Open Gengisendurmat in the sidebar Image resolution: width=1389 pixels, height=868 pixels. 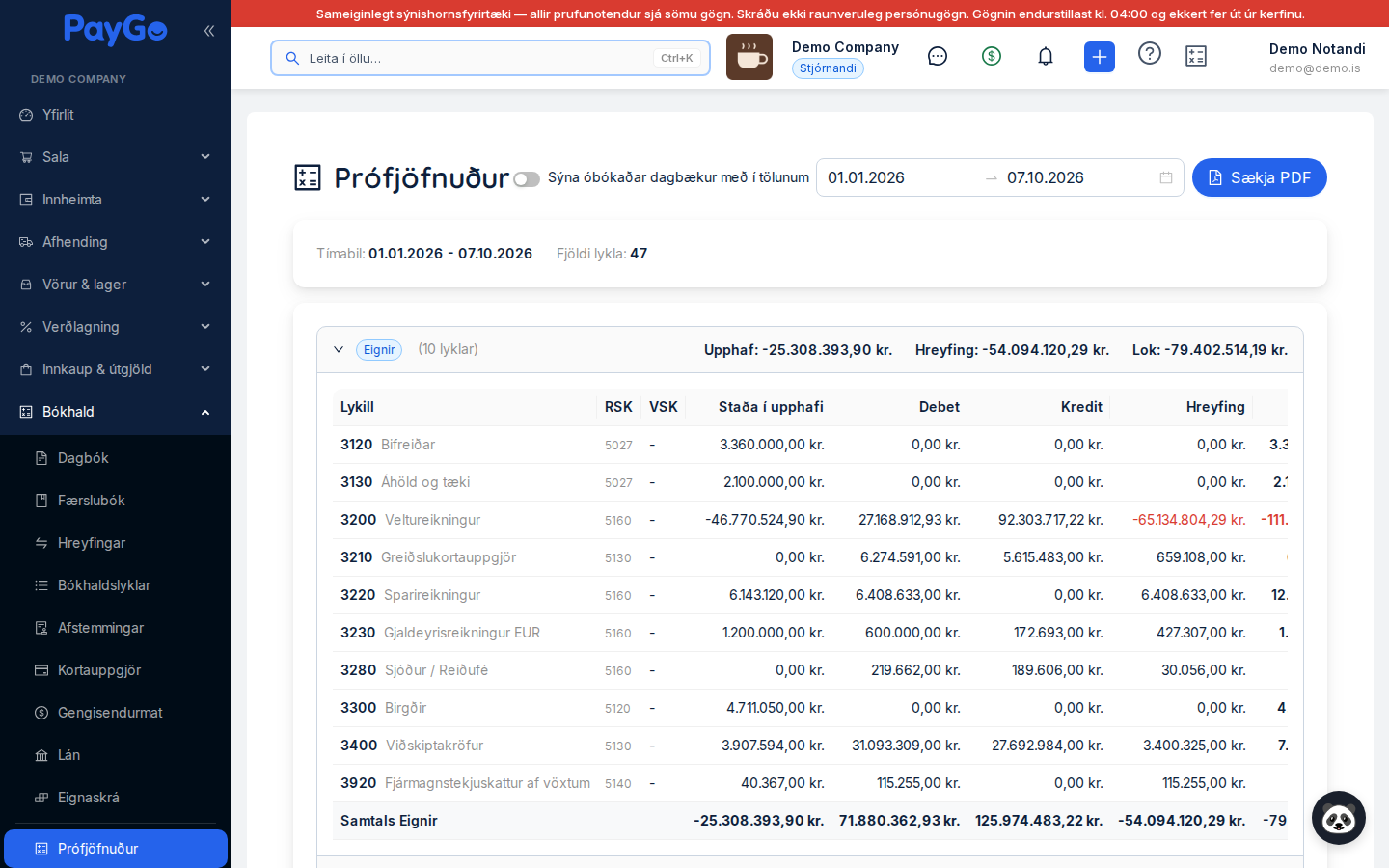pyautogui.click(x=116, y=713)
